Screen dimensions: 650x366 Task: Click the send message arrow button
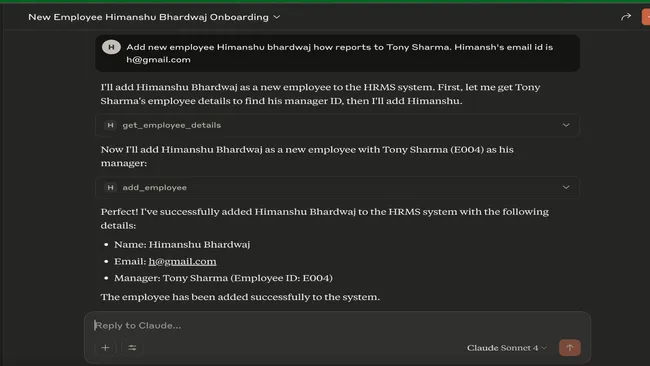[x=570, y=348]
